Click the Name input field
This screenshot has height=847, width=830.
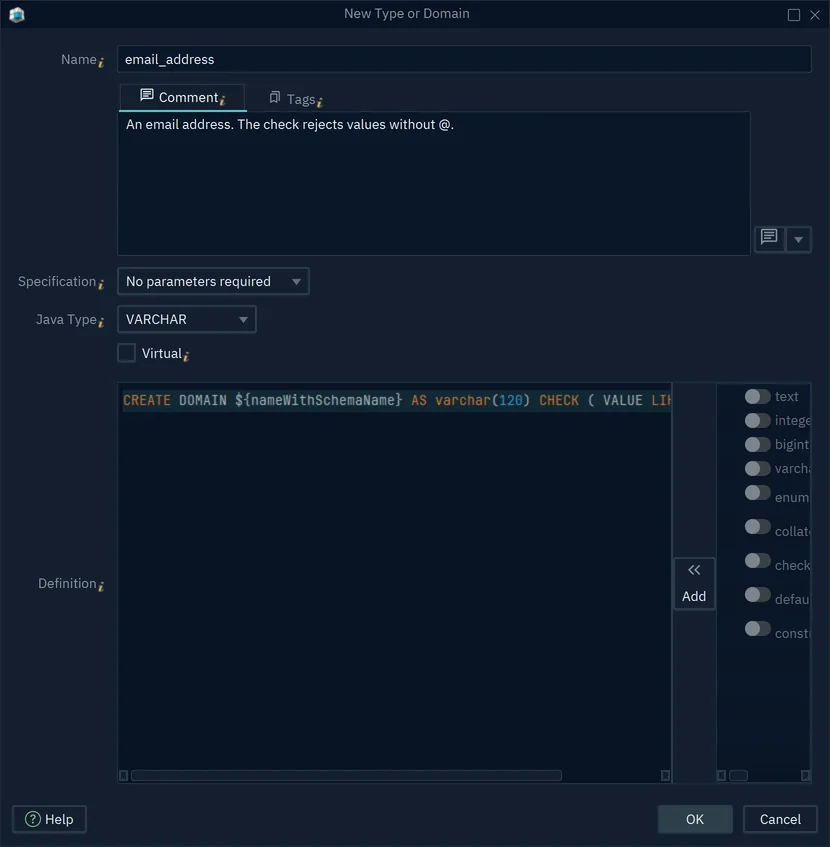point(464,59)
